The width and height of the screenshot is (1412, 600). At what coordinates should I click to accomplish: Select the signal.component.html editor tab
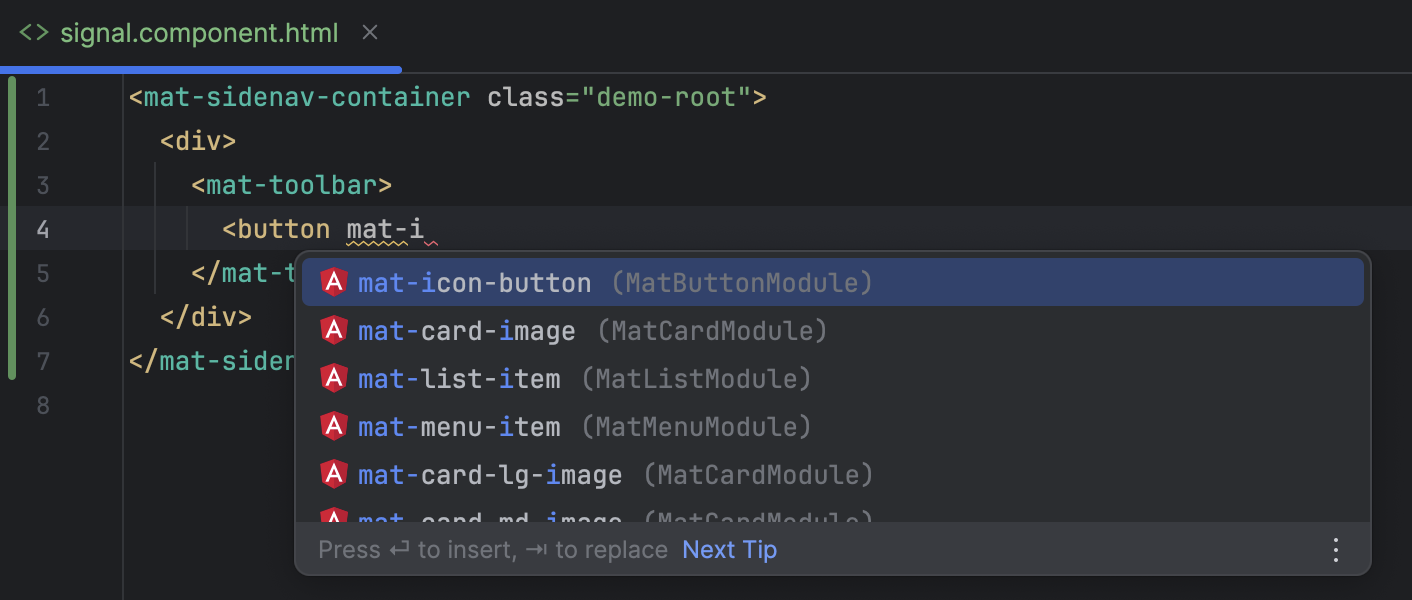click(200, 32)
